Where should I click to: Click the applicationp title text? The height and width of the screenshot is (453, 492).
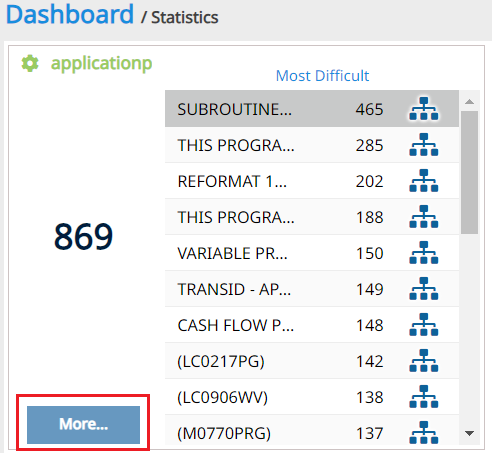[101, 63]
